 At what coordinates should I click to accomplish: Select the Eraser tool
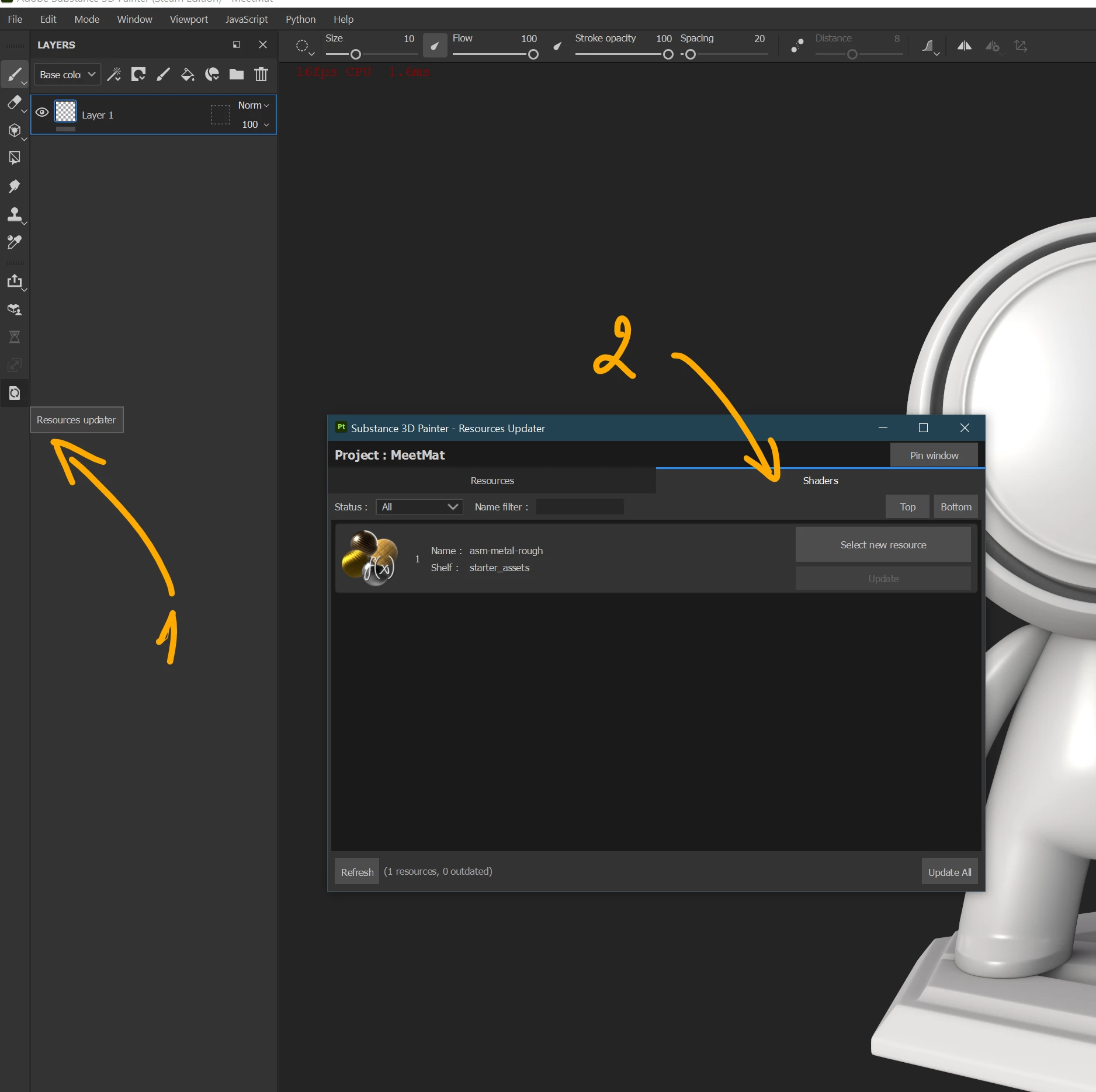[x=14, y=103]
